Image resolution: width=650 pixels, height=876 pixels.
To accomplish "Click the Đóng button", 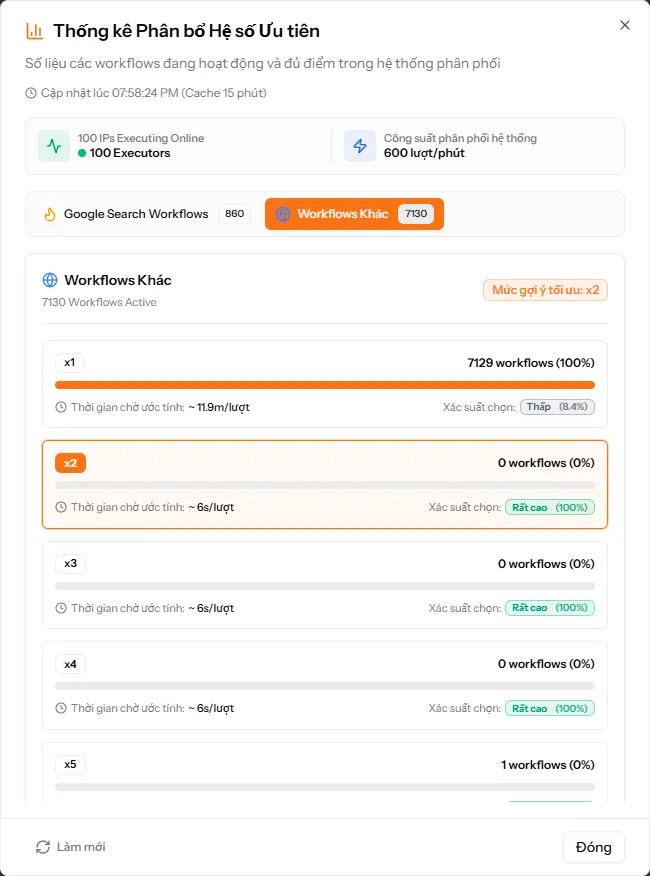I will (x=594, y=847).
